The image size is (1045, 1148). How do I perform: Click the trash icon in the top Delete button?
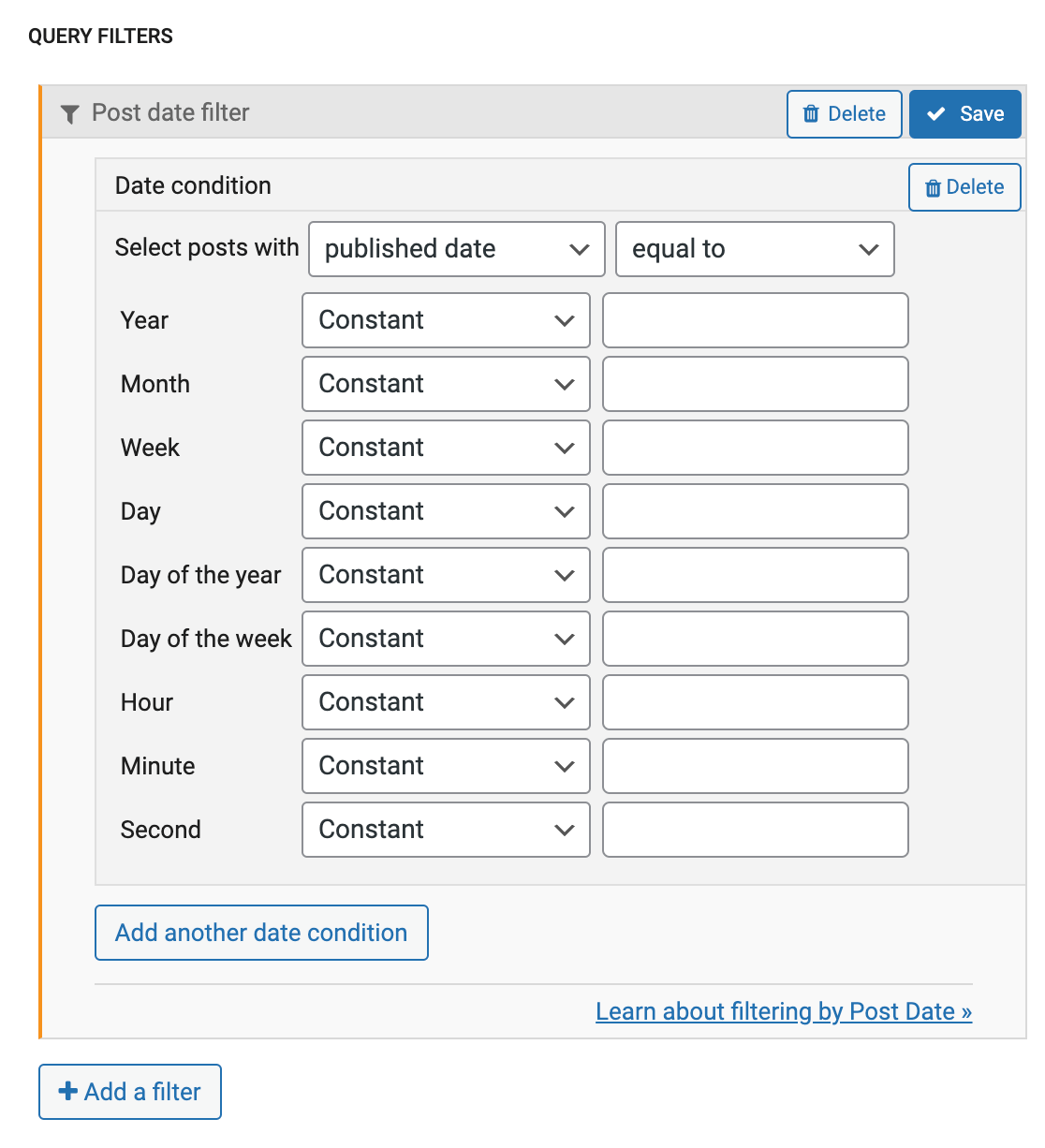coord(811,113)
